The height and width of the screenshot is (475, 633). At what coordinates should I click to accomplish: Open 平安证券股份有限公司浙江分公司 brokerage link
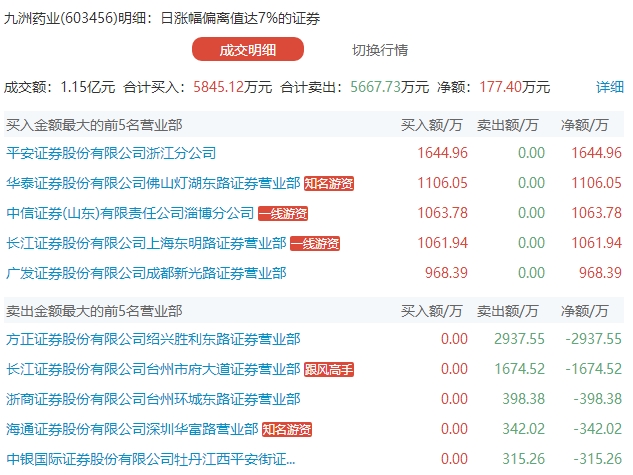(x=111, y=153)
